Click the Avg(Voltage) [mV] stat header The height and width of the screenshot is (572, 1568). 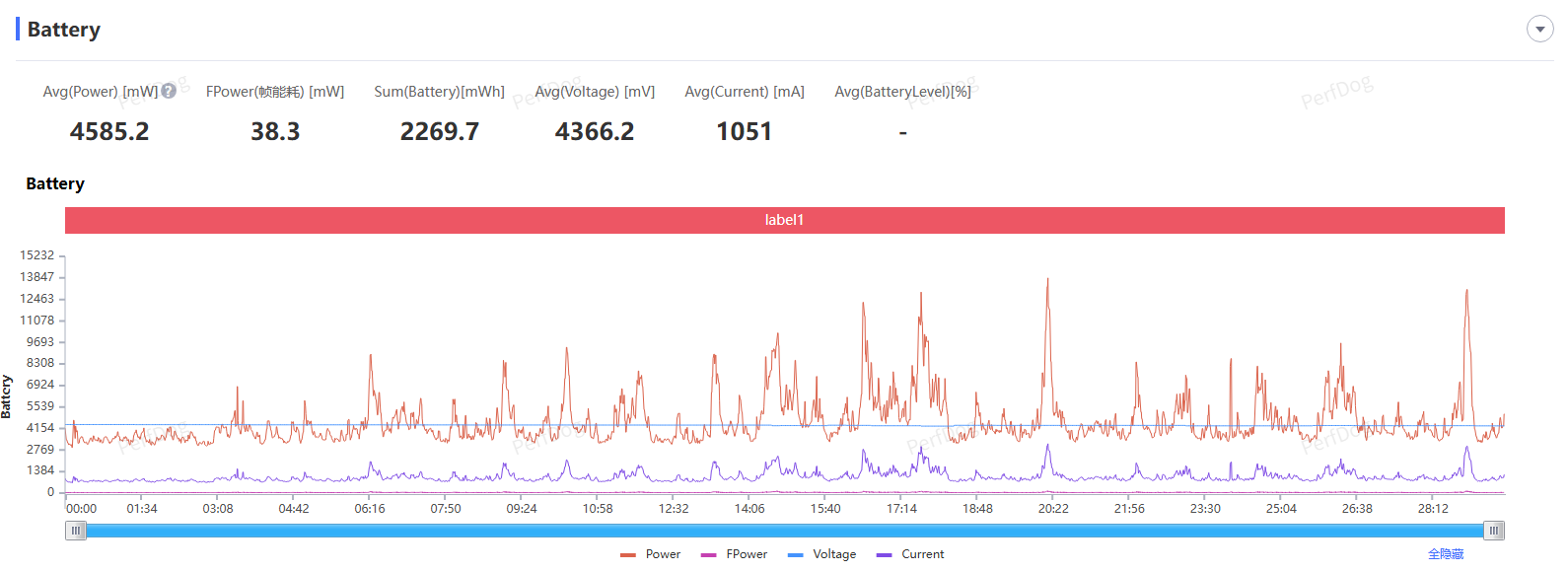(x=595, y=92)
